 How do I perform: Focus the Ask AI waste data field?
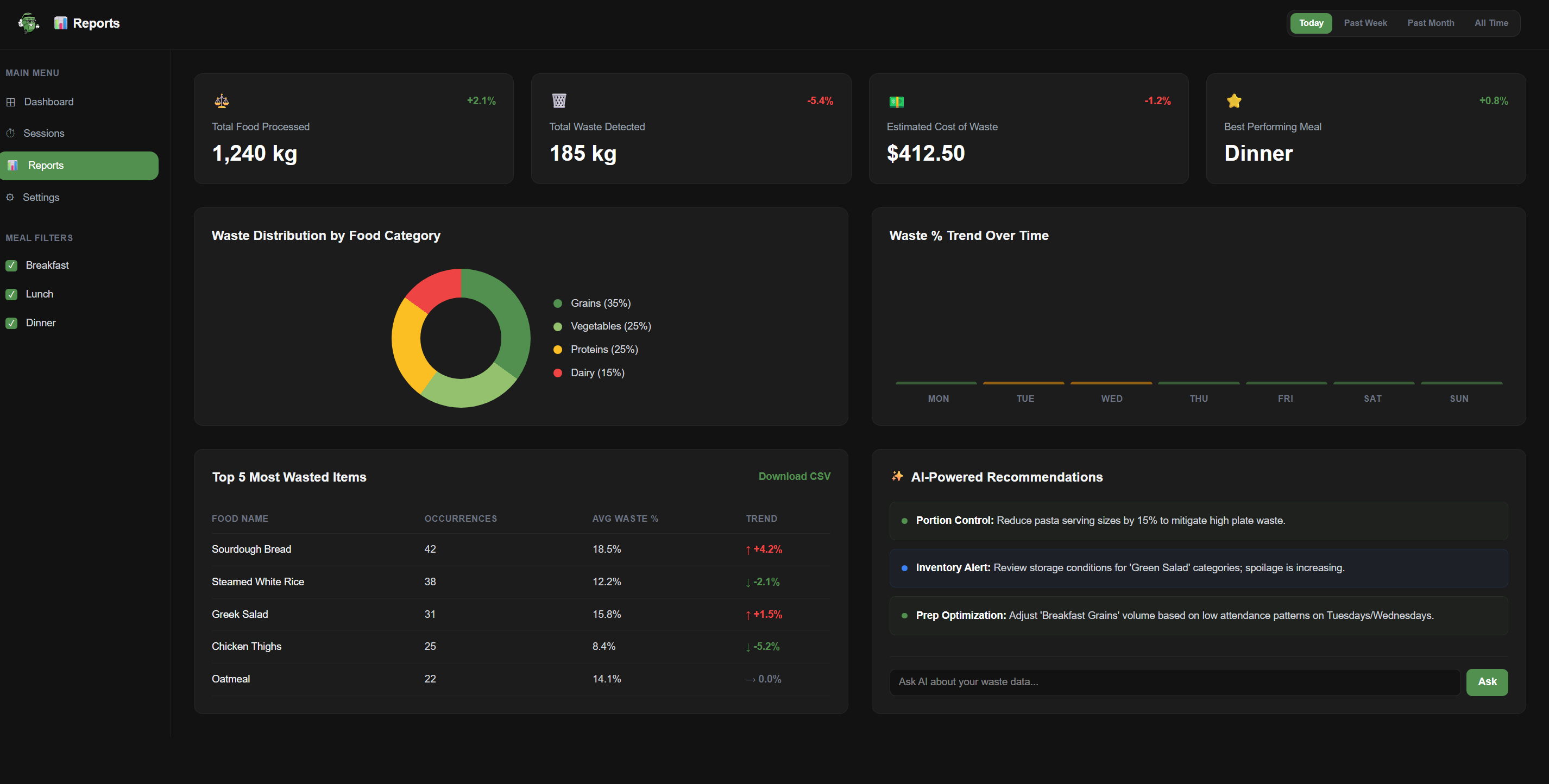(1174, 682)
